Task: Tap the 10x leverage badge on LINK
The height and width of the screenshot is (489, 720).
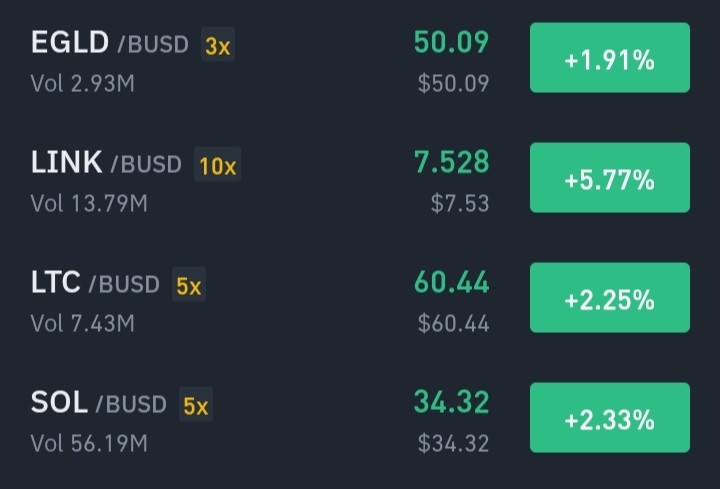Action: tap(218, 164)
